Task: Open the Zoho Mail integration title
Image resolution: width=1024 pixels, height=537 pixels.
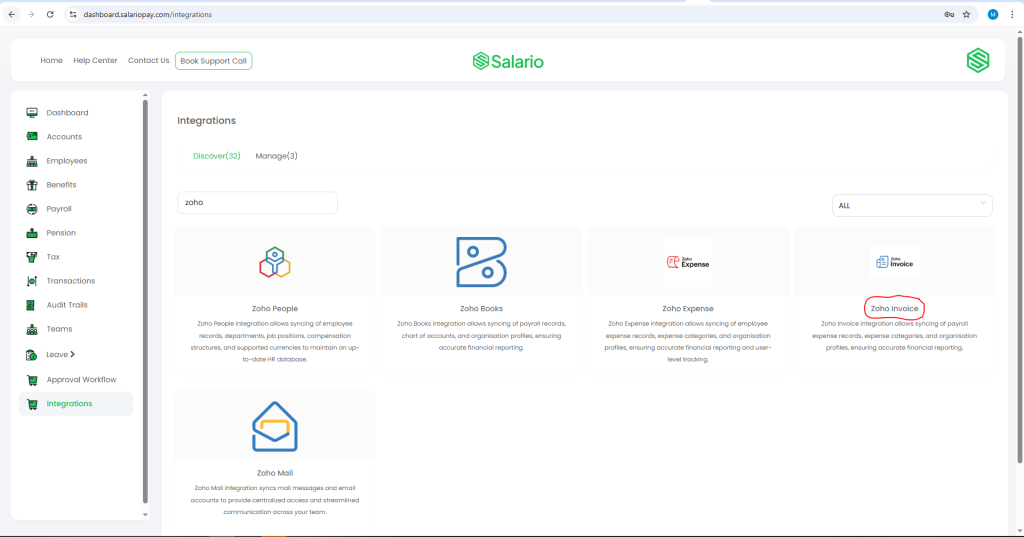Action: (x=275, y=473)
